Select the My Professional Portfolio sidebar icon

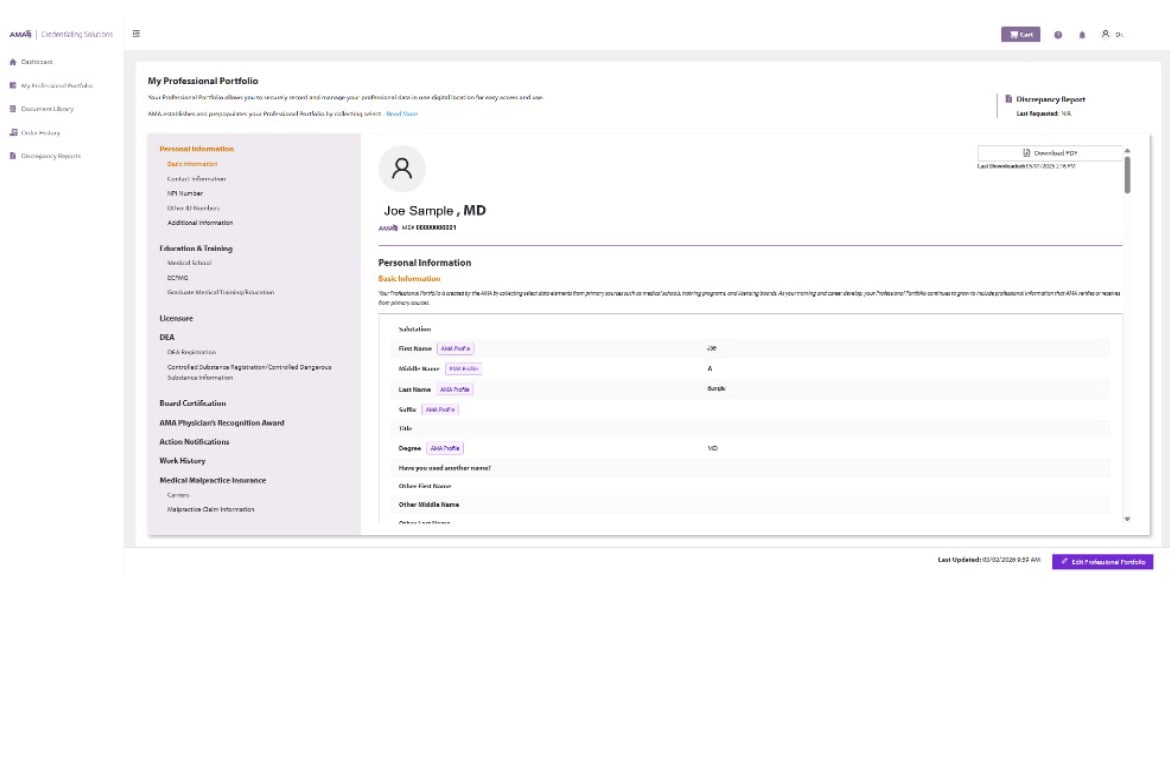(x=13, y=85)
